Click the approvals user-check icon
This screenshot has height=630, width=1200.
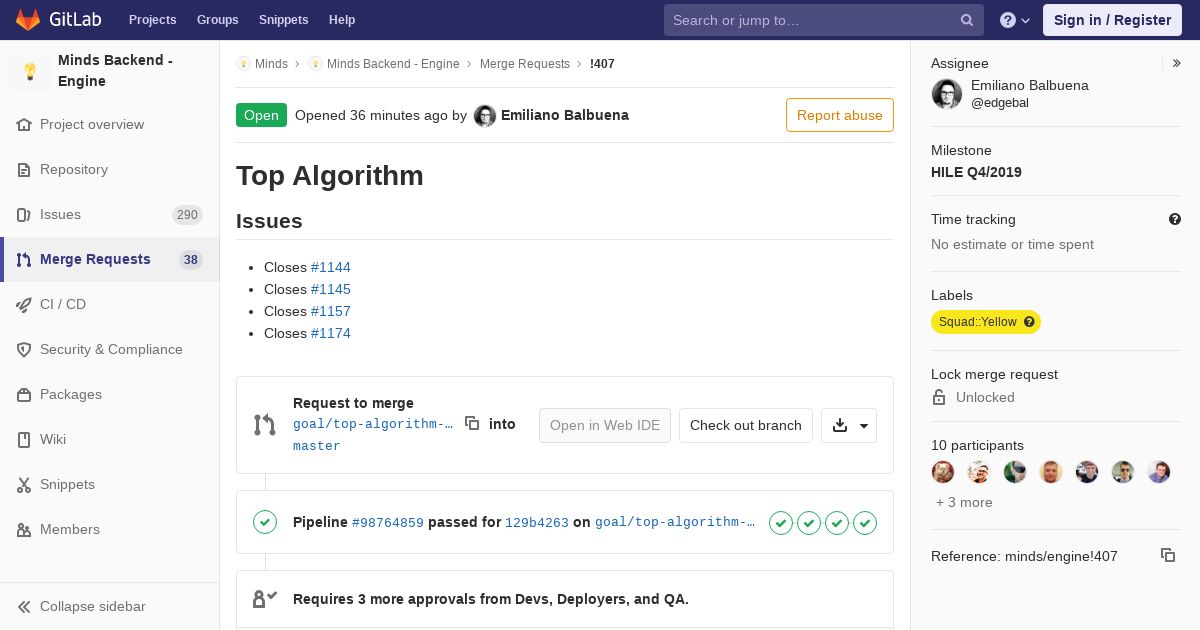[265, 599]
